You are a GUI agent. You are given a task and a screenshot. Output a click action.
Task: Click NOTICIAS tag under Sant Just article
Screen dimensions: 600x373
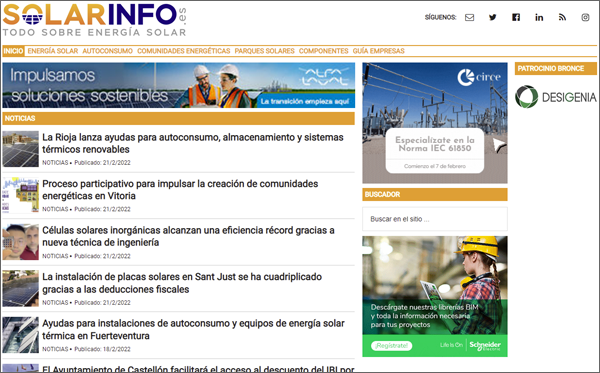55,303
